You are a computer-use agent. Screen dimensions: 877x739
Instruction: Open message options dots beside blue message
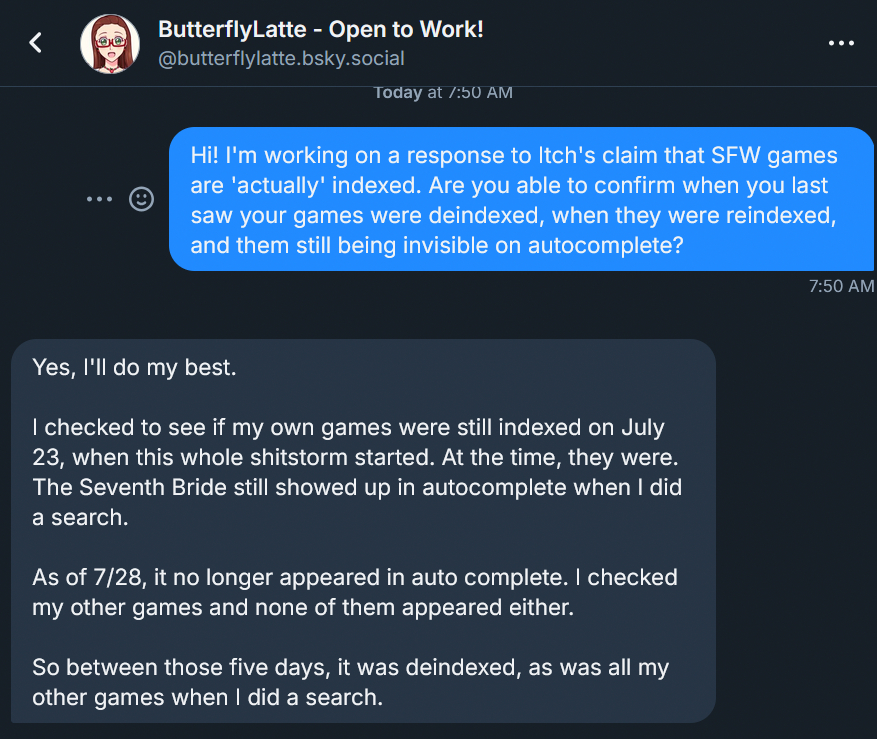tap(99, 199)
